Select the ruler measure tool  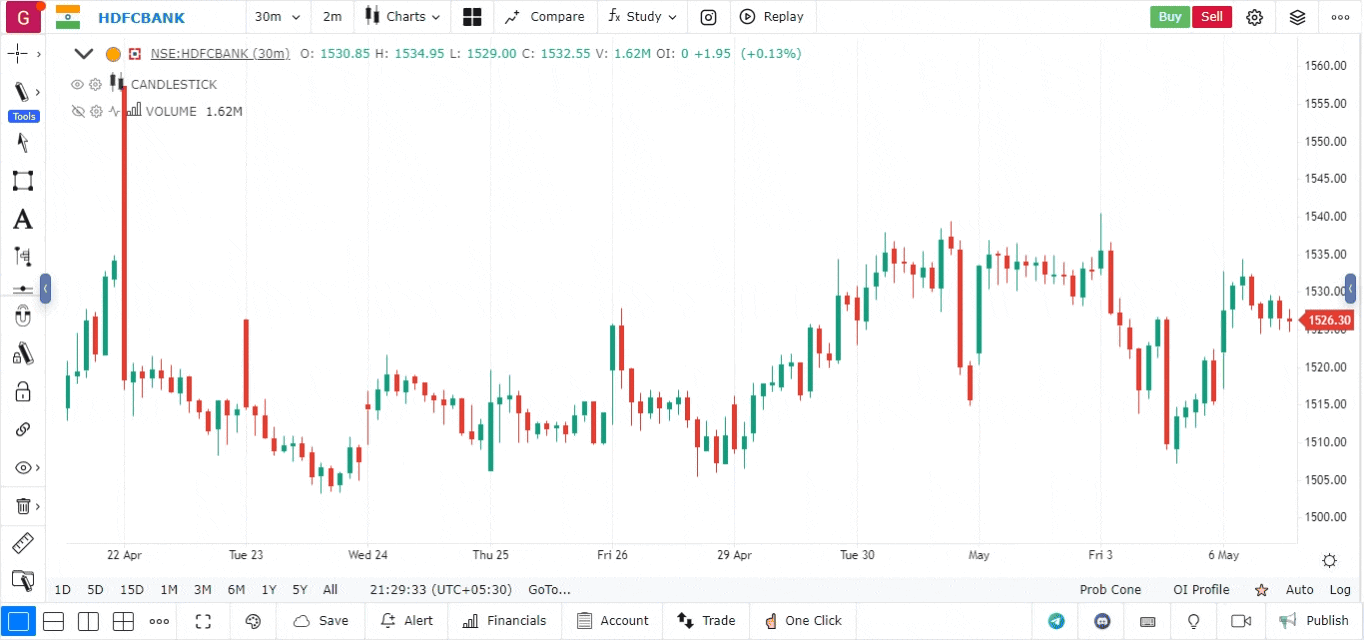(22, 543)
